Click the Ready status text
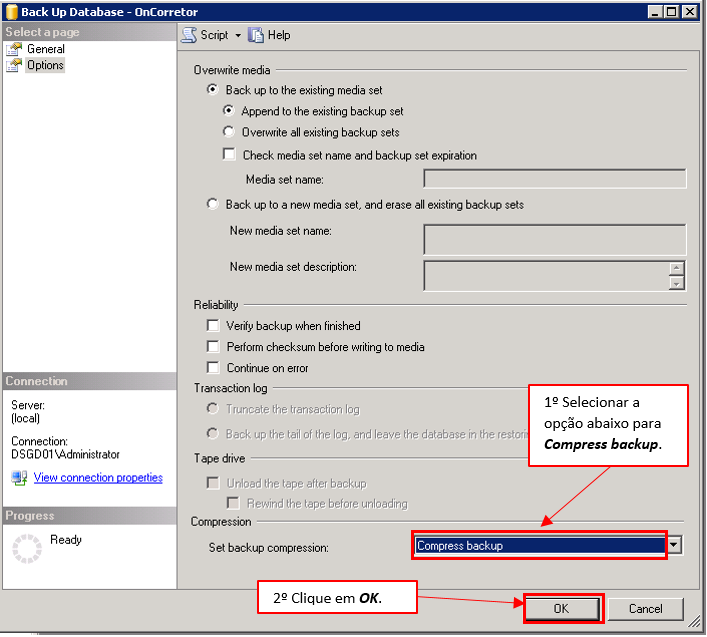 coord(66,540)
